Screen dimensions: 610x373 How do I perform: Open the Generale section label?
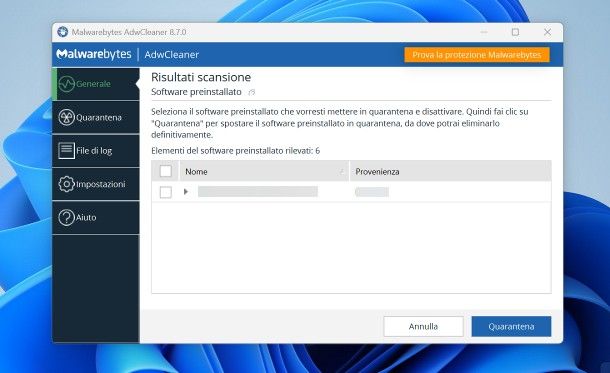coord(93,84)
